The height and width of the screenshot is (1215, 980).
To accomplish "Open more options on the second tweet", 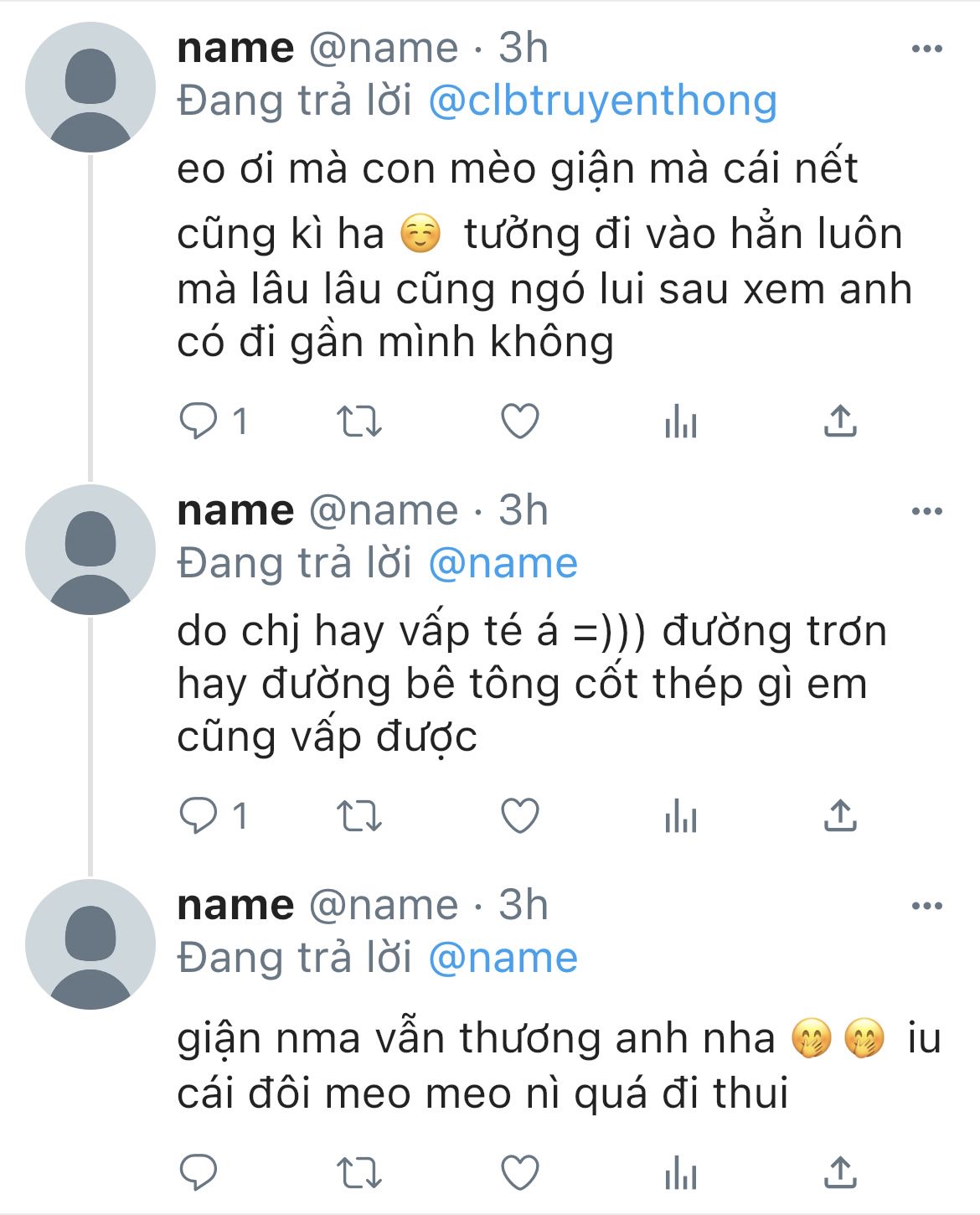I will coord(926,511).
